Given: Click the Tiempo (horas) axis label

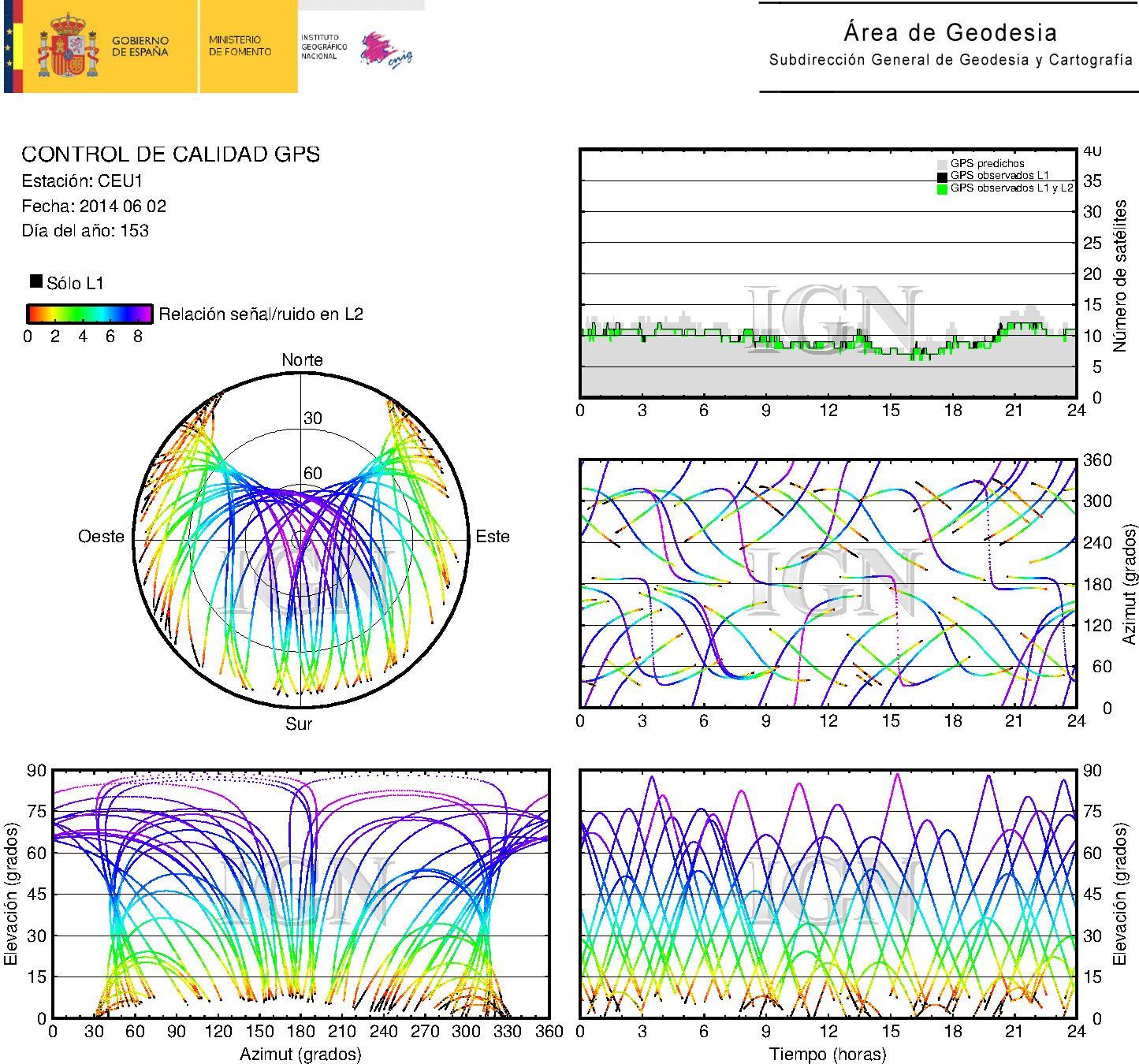Looking at the screenshot, I should click(828, 1054).
